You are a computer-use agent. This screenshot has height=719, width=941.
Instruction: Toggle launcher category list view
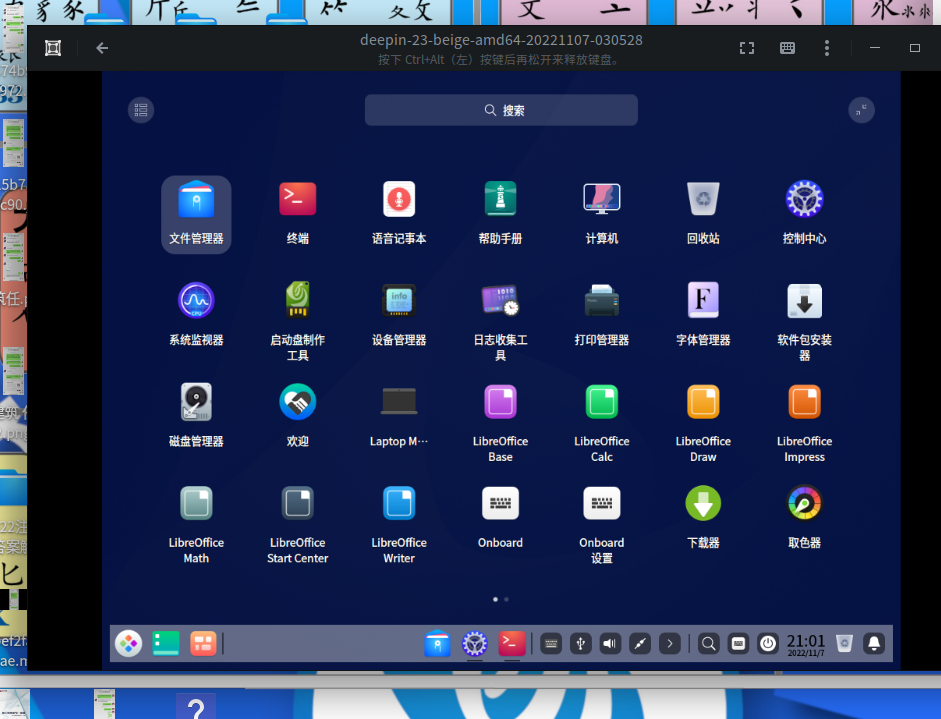coord(141,110)
